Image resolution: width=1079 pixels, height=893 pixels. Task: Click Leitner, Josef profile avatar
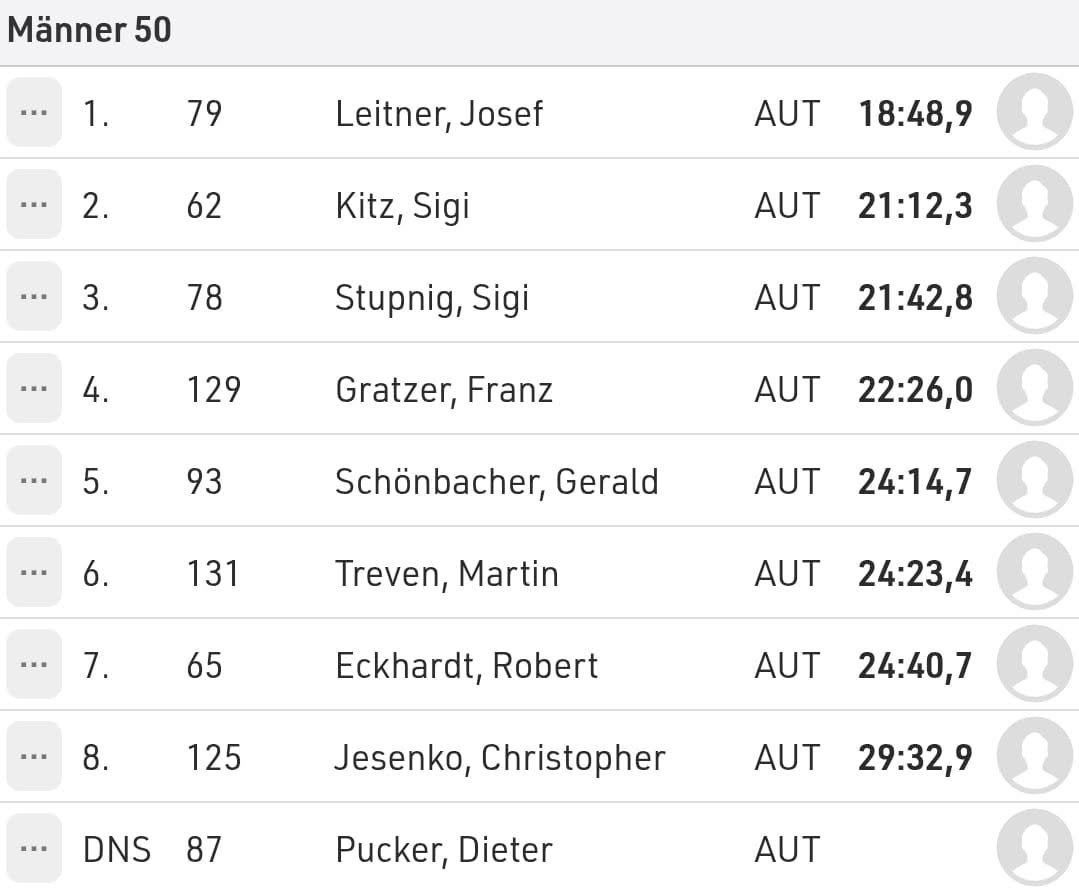coord(1035,111)
